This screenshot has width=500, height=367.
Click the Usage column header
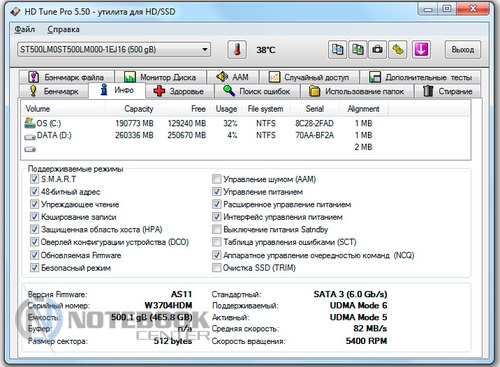tap(226, 109)
